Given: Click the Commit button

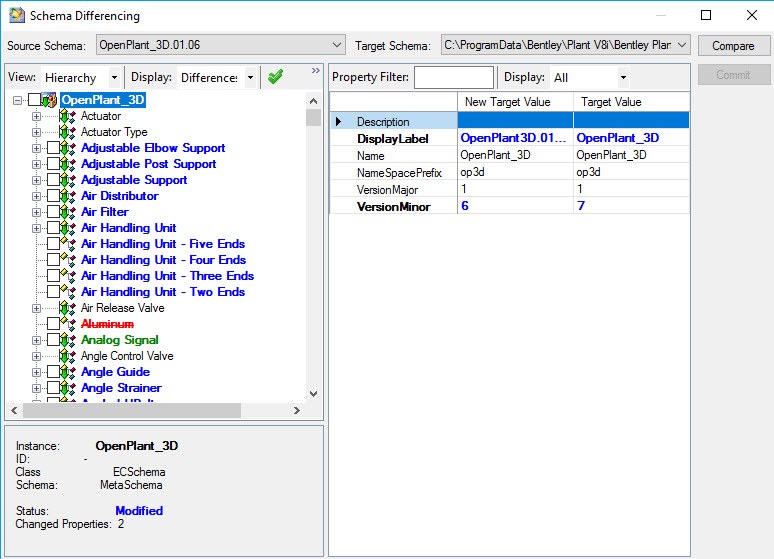Looking at the screenshot, I should point(733,75).
